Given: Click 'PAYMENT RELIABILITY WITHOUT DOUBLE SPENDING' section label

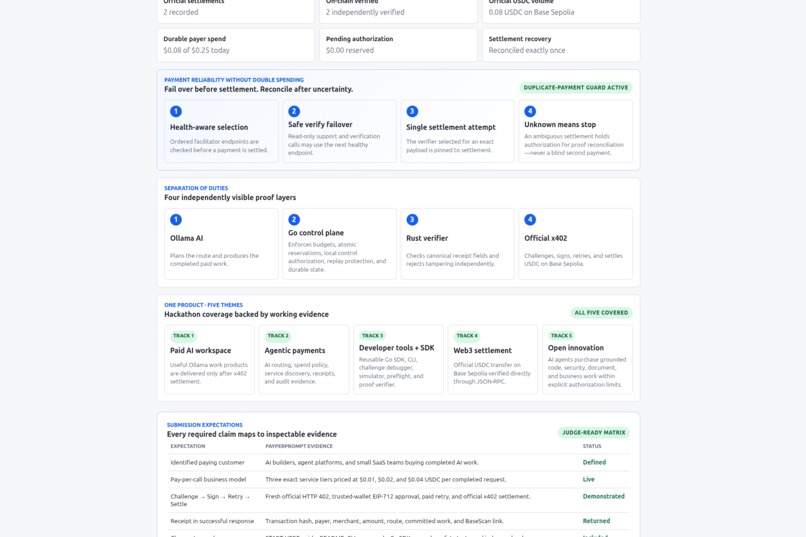Looking at the screenshot, I should pos(234,80).
